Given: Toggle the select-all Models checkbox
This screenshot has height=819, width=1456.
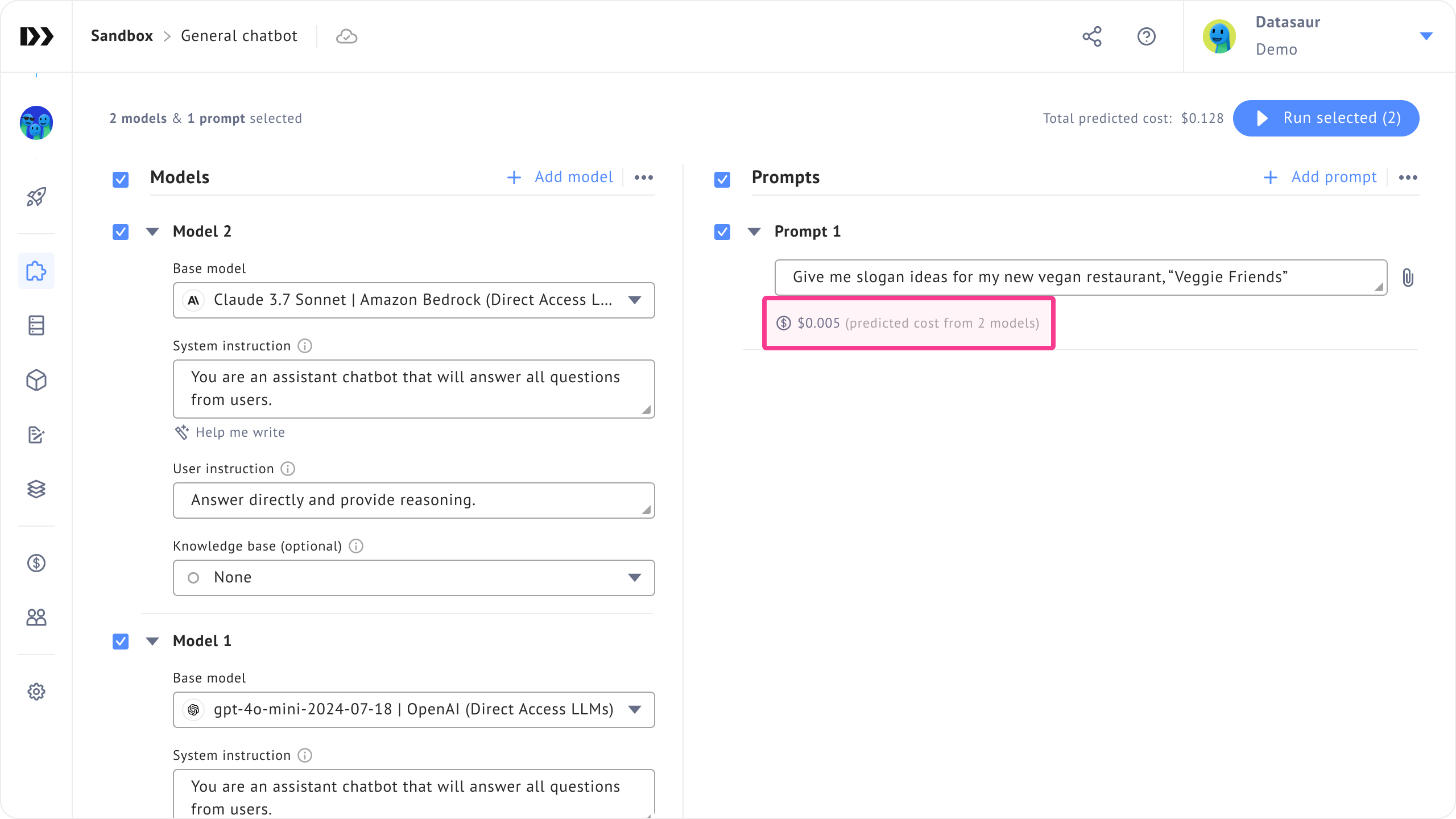Looking at the screenshot, I should click(x=121, y=180).
